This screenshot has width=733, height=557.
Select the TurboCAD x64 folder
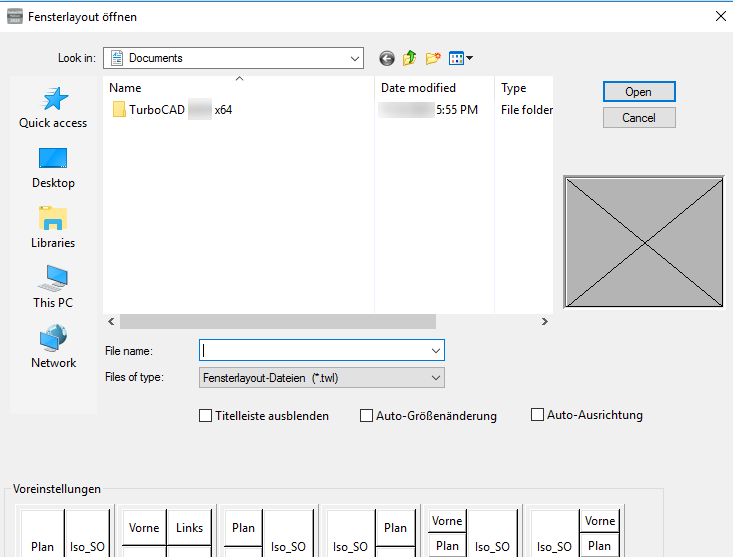pos(172,110)
